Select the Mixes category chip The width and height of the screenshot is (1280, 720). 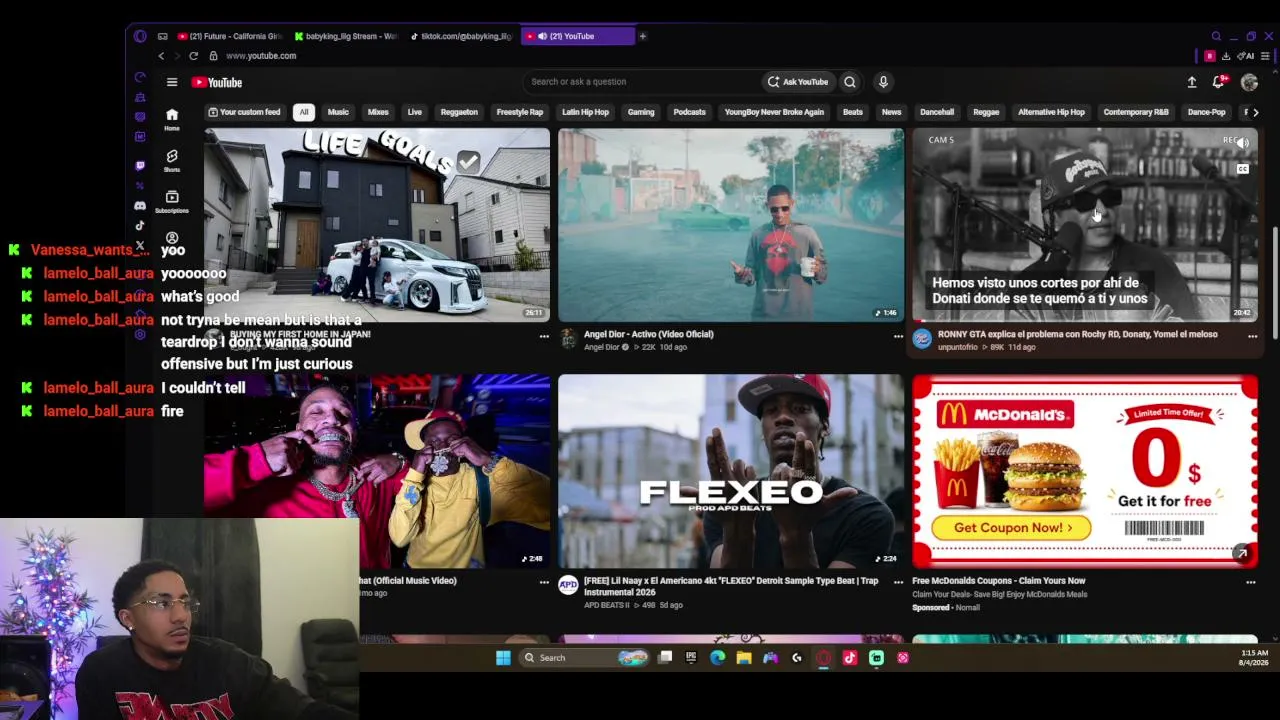click(378, 112)
